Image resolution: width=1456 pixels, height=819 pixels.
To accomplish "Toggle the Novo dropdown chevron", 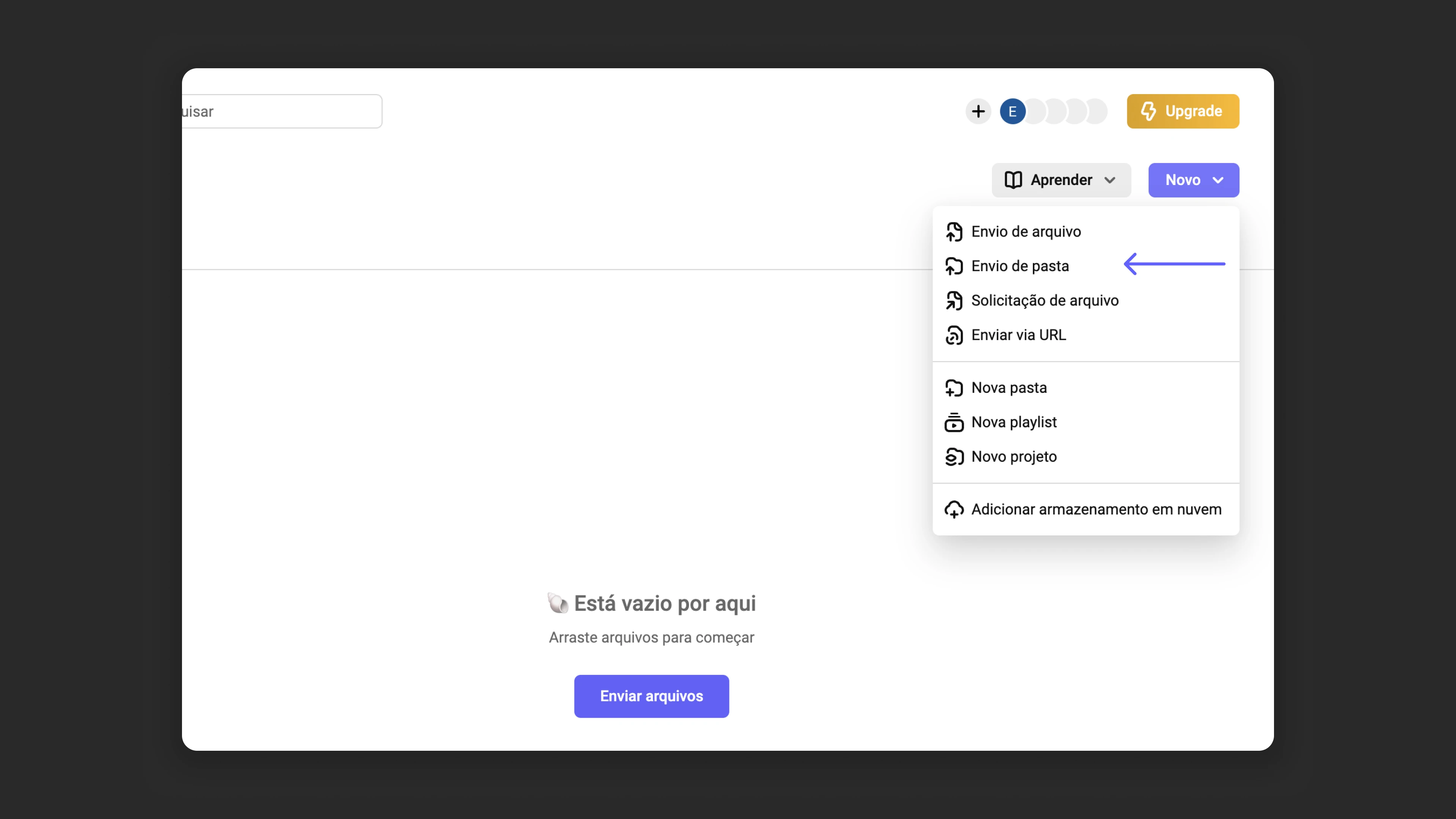I will pyautogui.click(x=1218, y=180).
